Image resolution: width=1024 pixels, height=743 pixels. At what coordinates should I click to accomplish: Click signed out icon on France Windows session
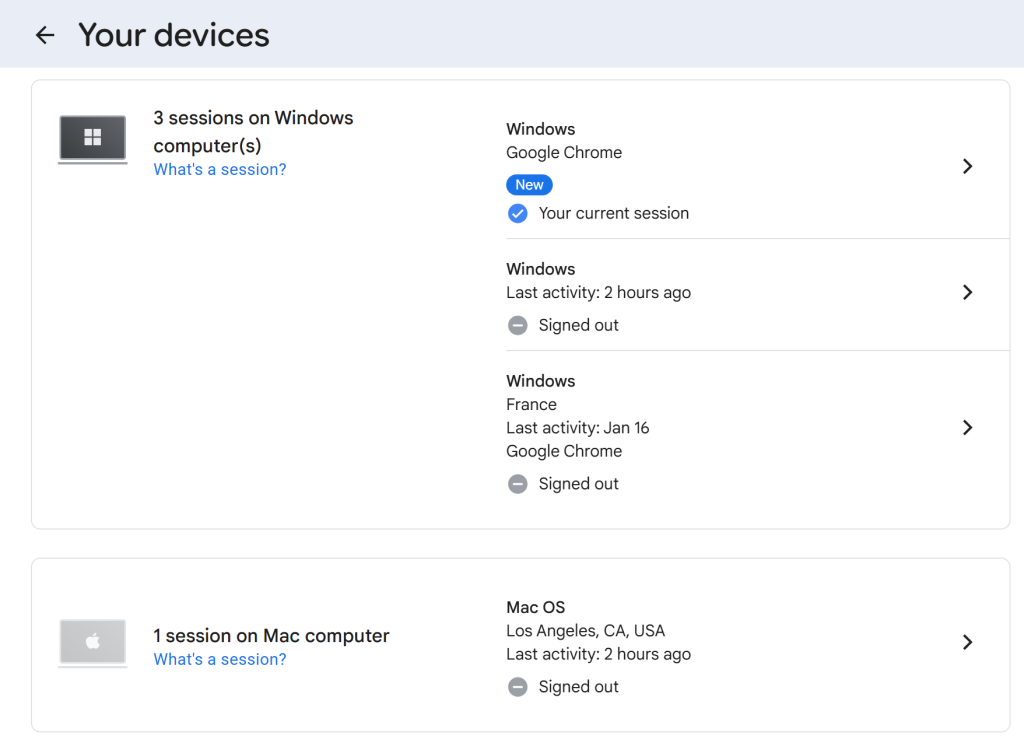click(x=517, y=484)
